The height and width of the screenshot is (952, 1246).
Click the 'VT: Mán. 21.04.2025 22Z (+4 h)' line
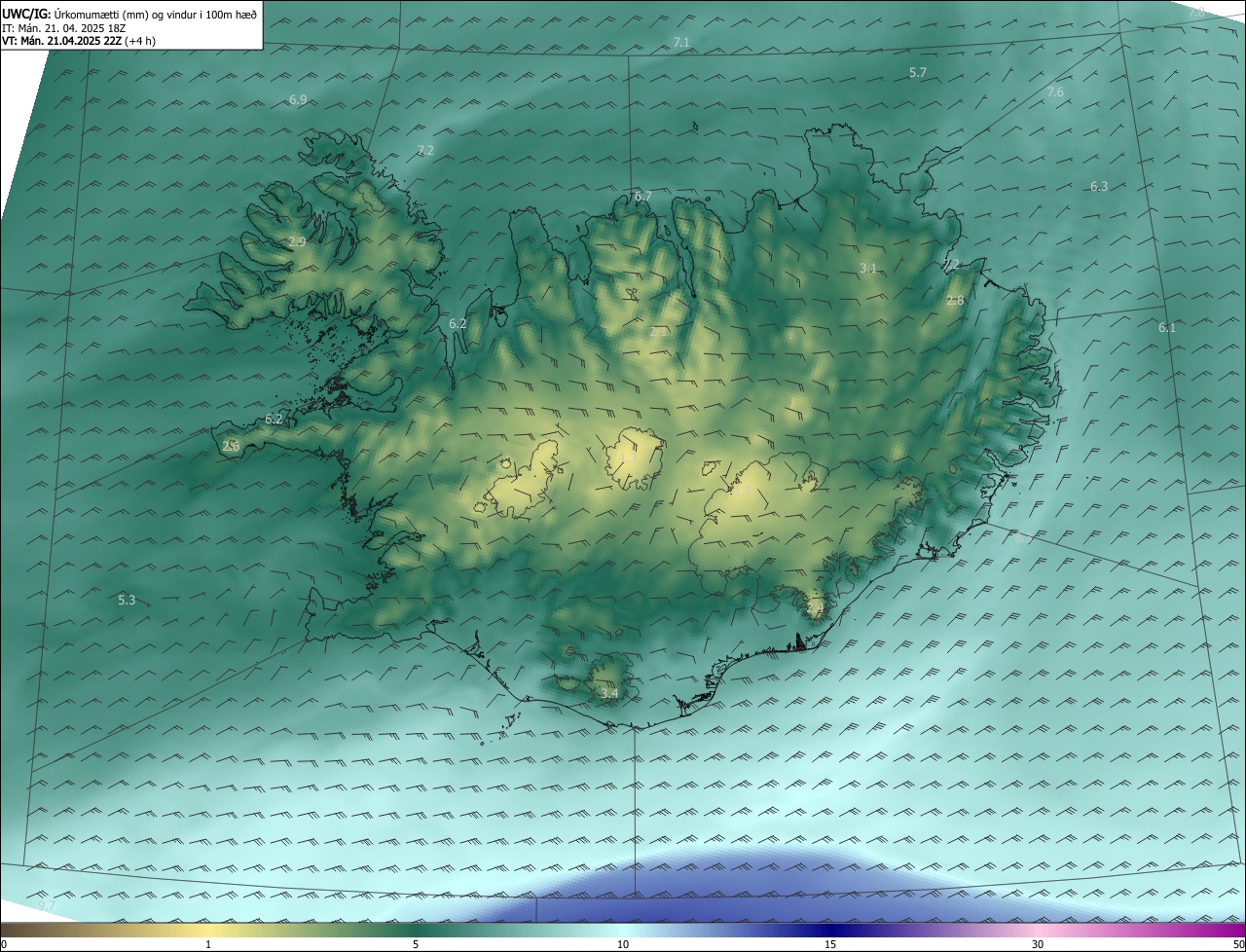pyautogui.click(x=79, y=41)
